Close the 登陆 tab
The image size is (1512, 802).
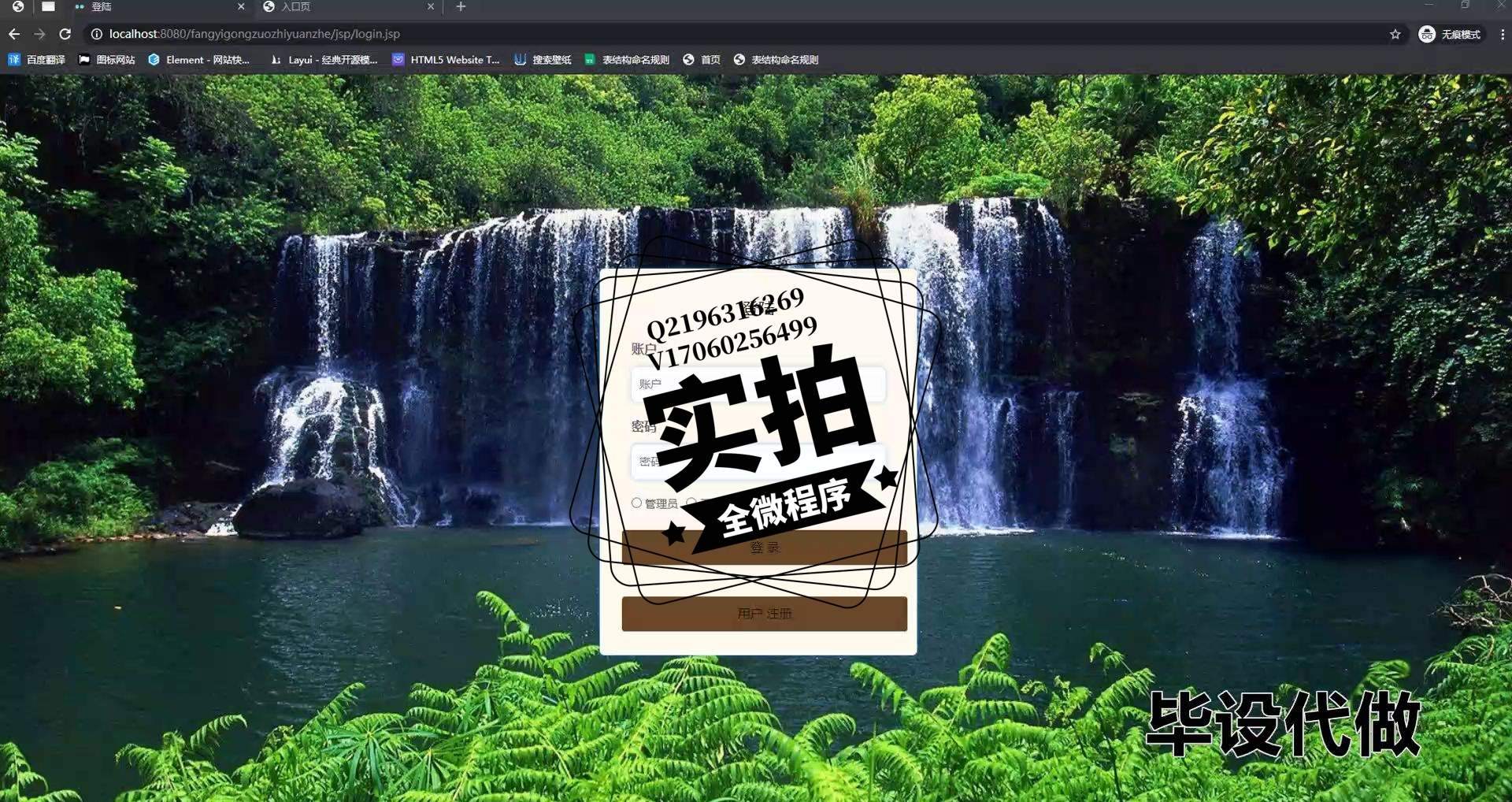click(x=241, y=6)
